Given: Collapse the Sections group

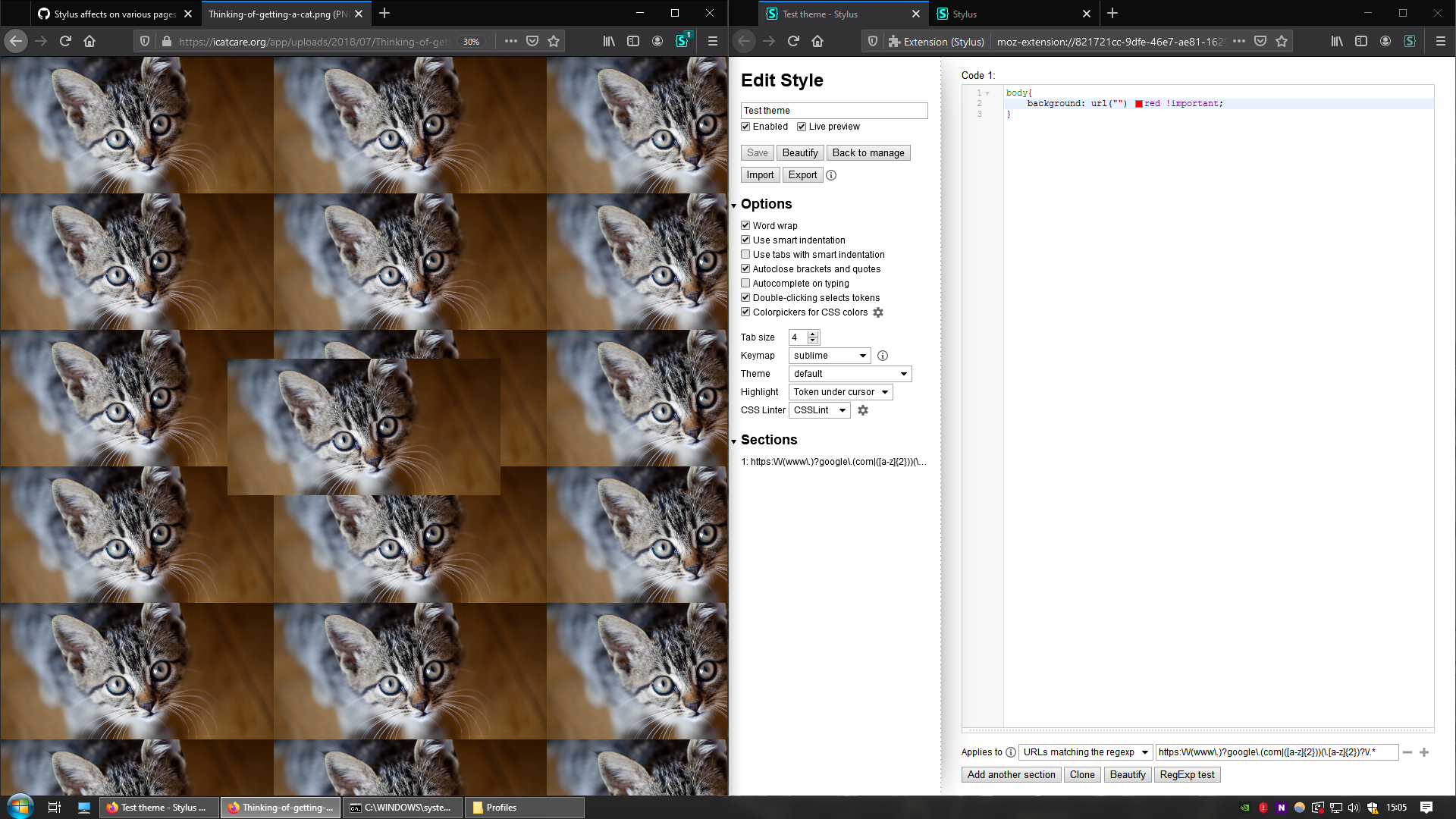Looking at the screenshot, I should [x=733, y=441].
